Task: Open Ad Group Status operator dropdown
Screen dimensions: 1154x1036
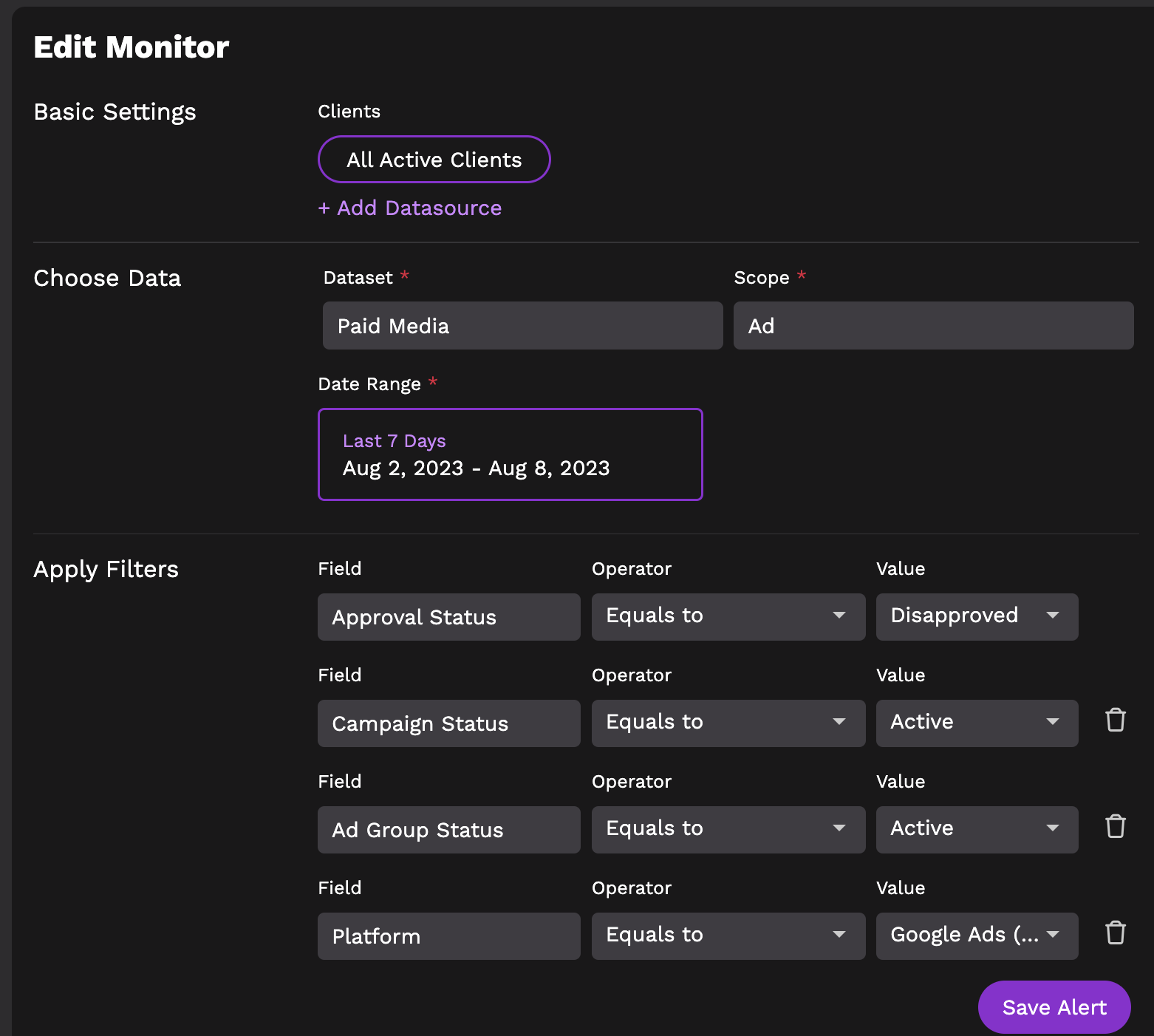Action: coord(728,829)
